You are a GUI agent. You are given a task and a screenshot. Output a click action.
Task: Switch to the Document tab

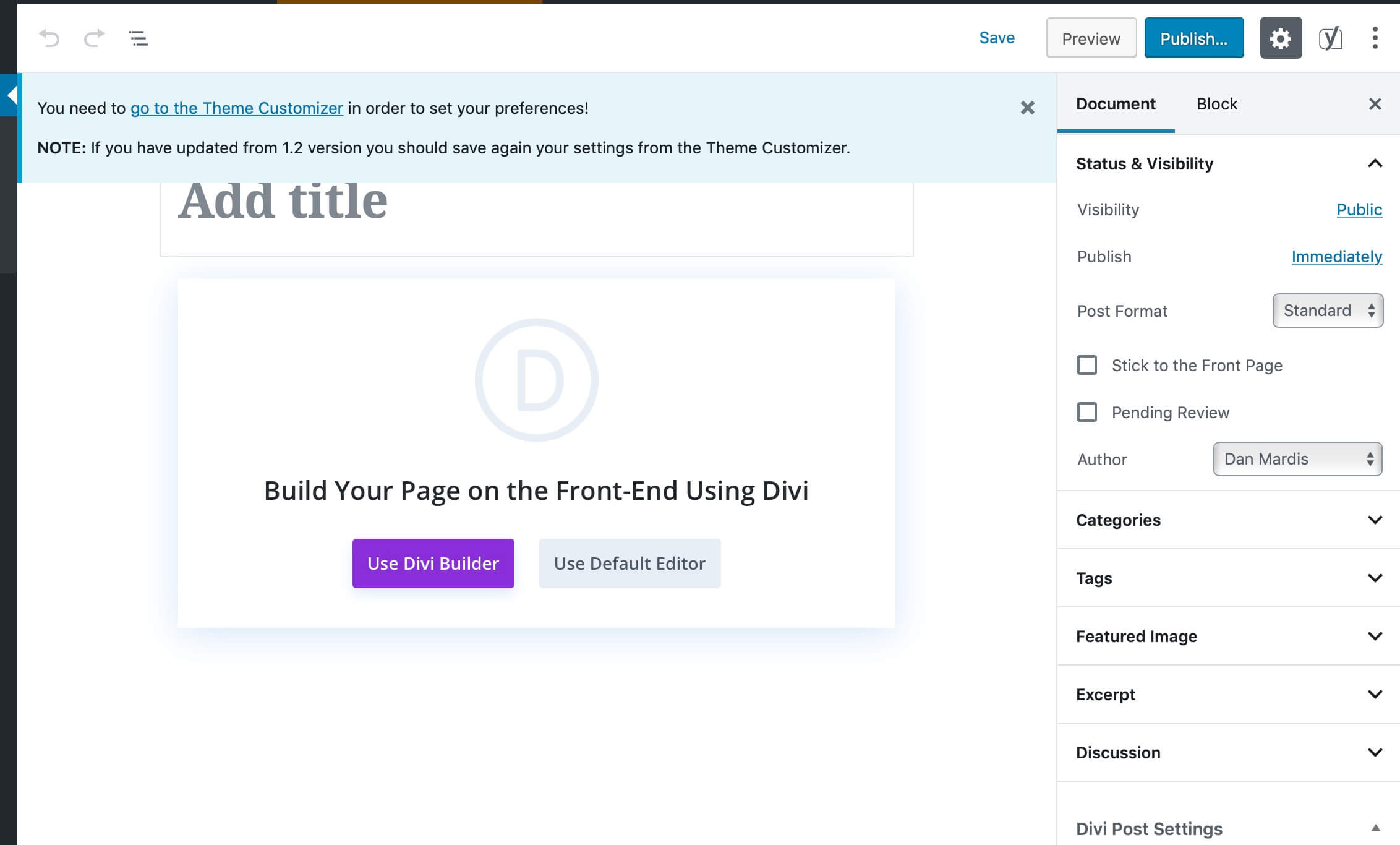coord(1116,104)
